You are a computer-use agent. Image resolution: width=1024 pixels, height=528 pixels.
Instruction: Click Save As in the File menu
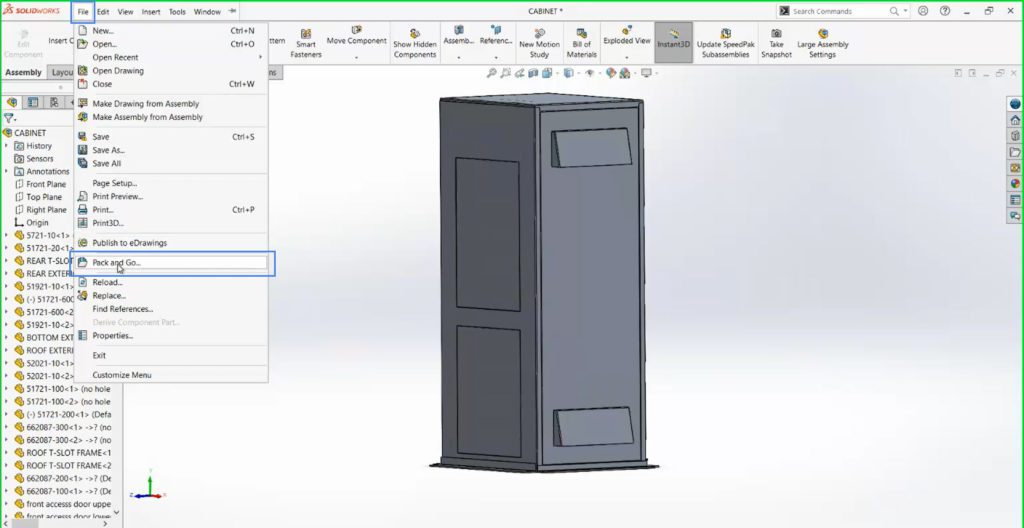[108, 150]
